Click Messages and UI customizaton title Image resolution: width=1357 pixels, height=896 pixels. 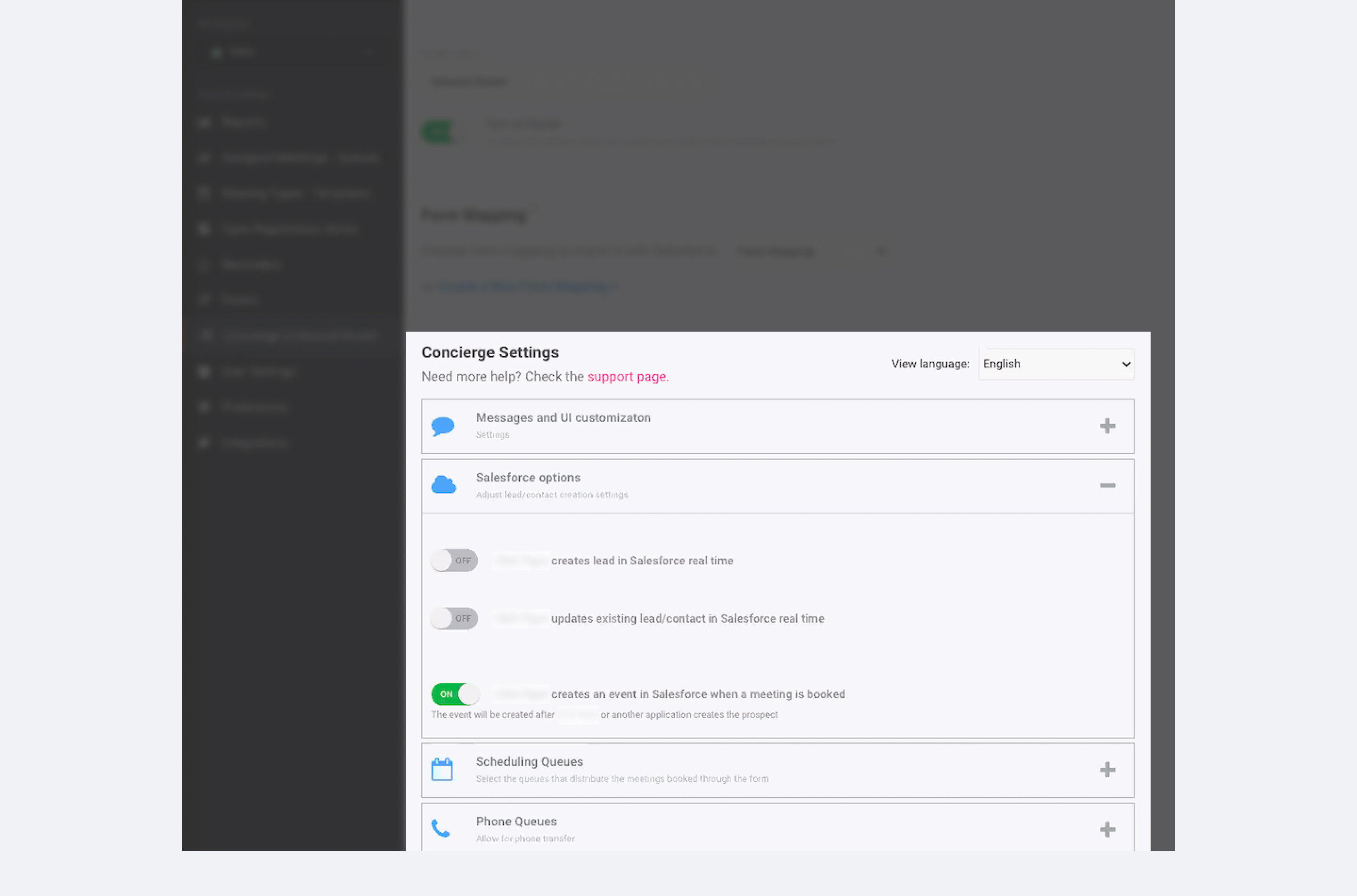pos(563,418)
